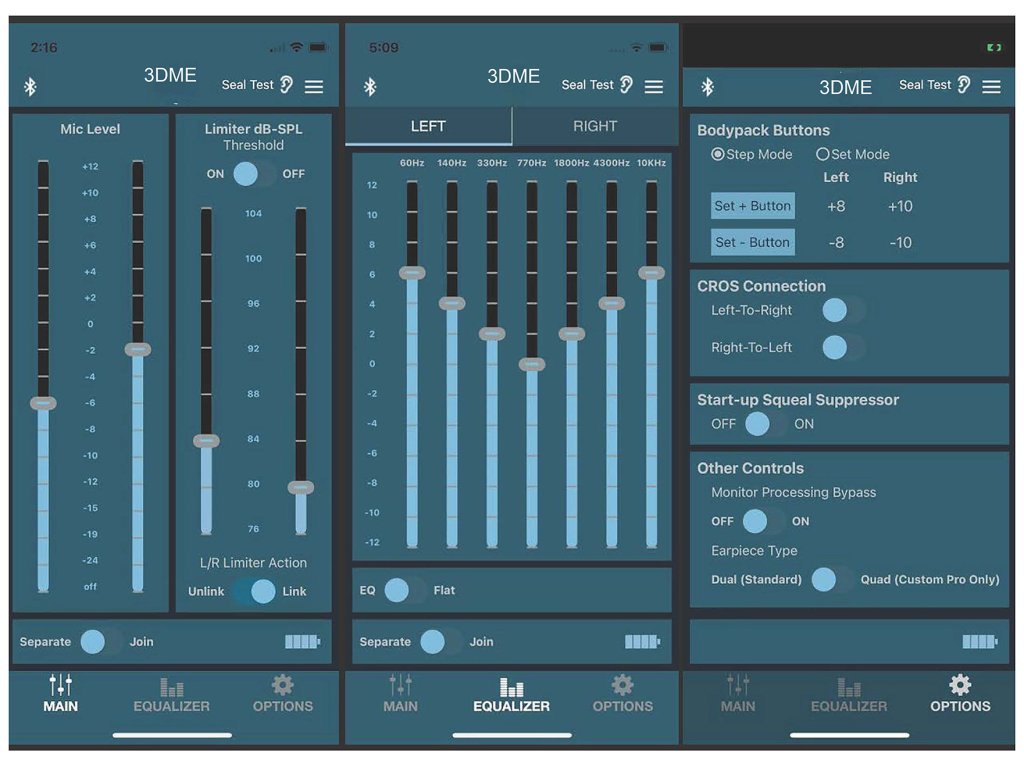Image resolution: width=1024 pixels, height=768 pixels.
Task: Toggle EQ/Flat switch
Action: pos(405,590)
